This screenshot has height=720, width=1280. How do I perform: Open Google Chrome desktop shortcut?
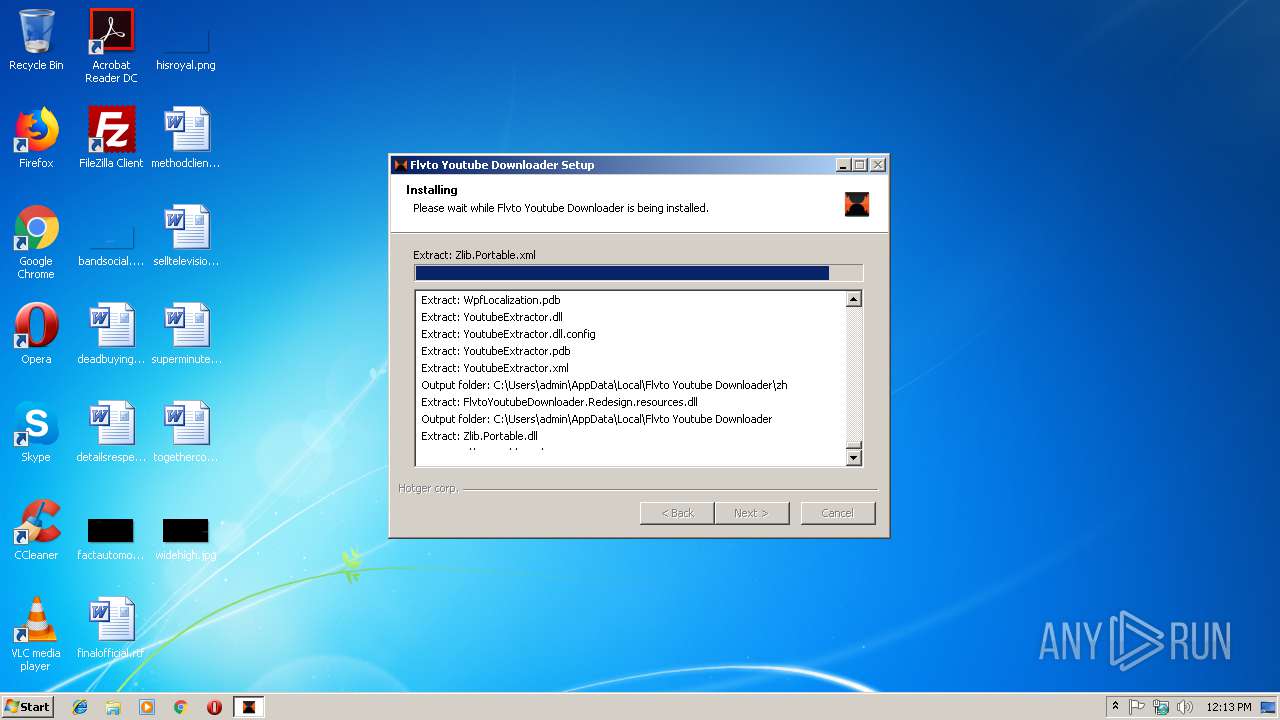pos(36,242)
